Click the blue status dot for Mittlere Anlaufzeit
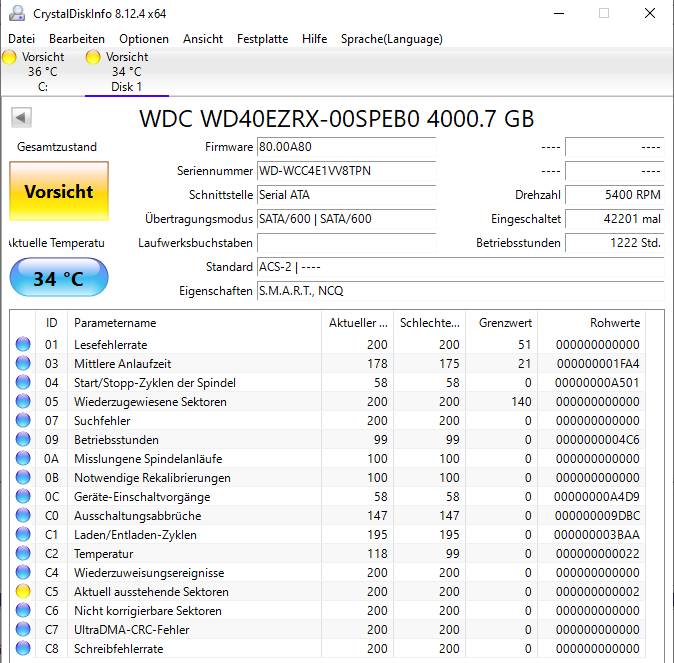674x663 pixels. [23, 363]
